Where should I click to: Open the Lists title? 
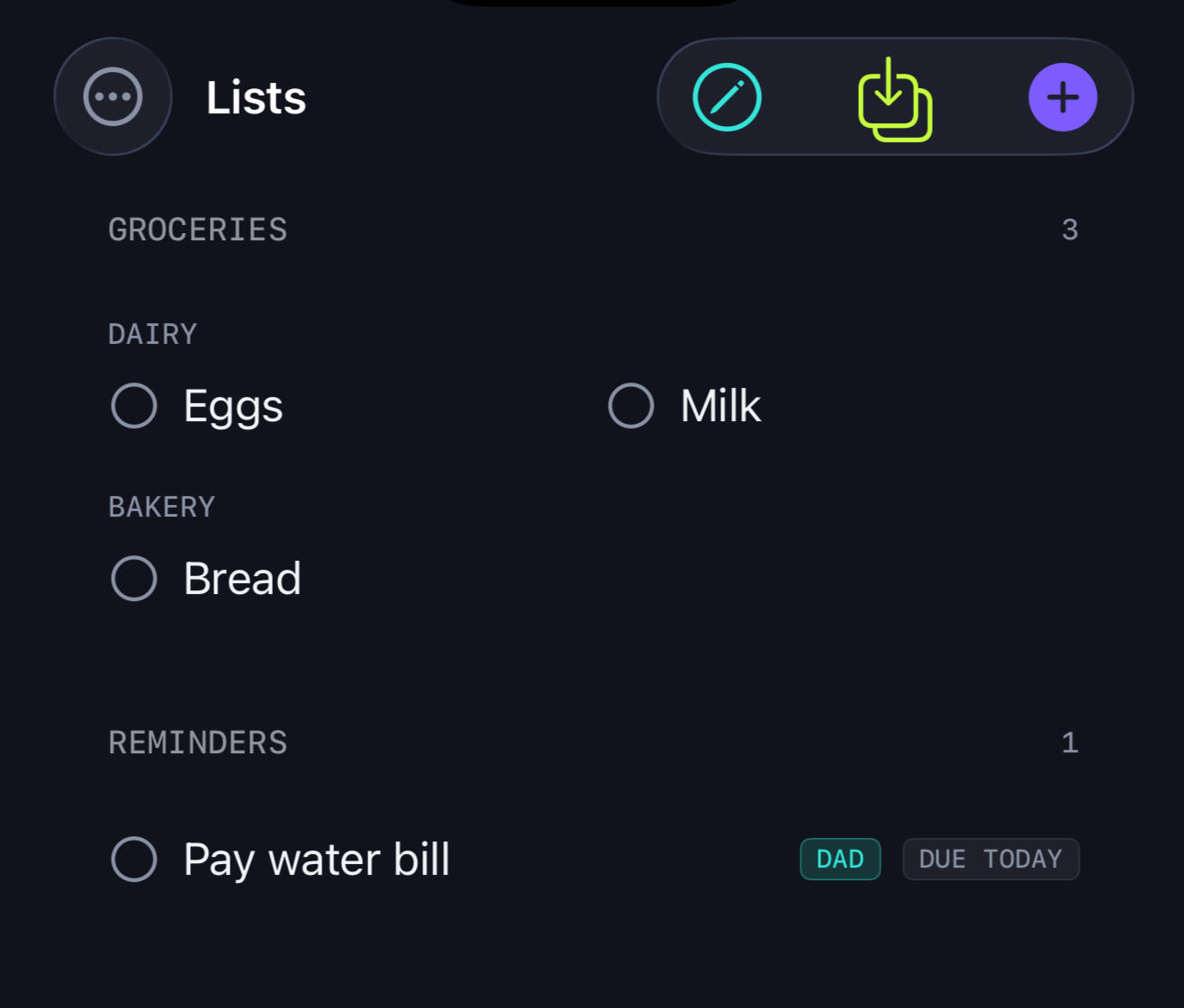[257, 97]
